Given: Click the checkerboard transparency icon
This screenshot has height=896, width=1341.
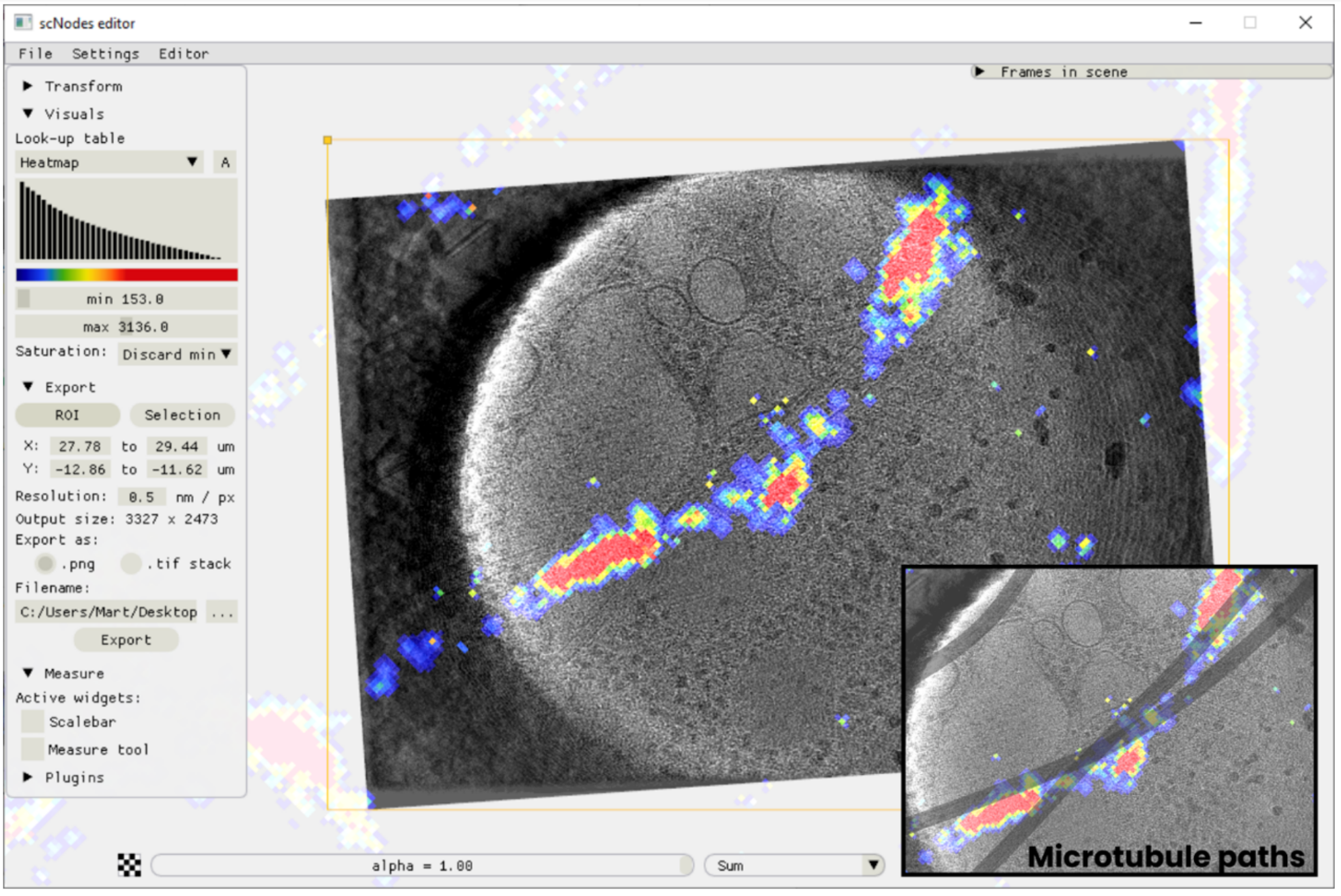Looking at the screenshot, I should (x=129, y=865).
